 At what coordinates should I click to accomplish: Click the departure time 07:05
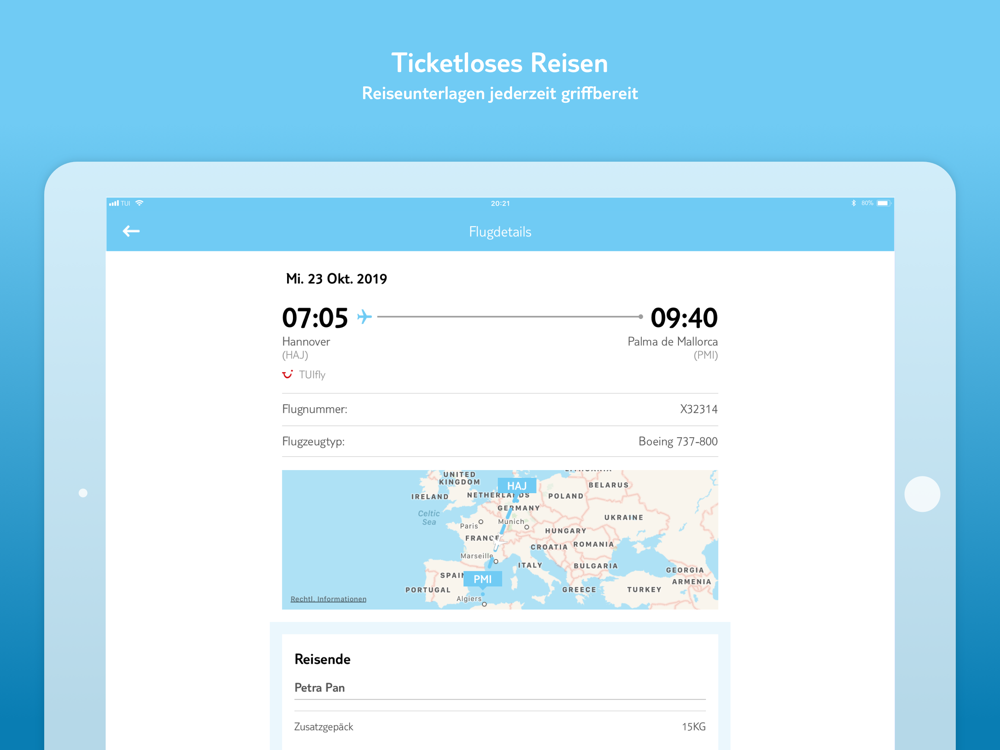(x=315, y=318)
